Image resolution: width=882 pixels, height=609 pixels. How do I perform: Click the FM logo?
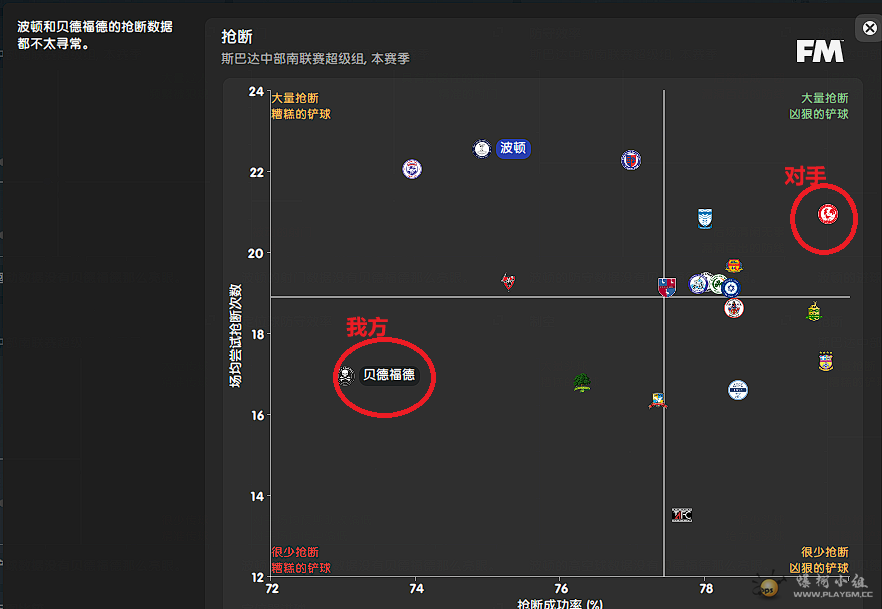point(820,51)
